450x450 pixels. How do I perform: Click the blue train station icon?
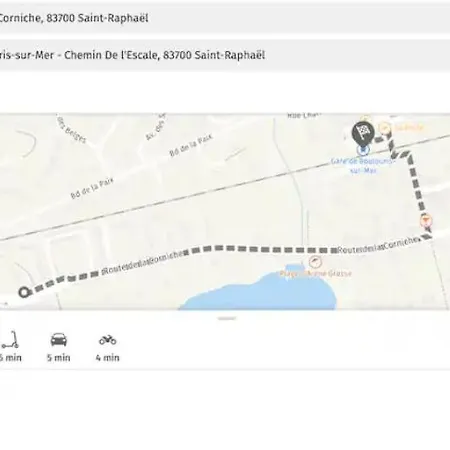pos(363,150)
